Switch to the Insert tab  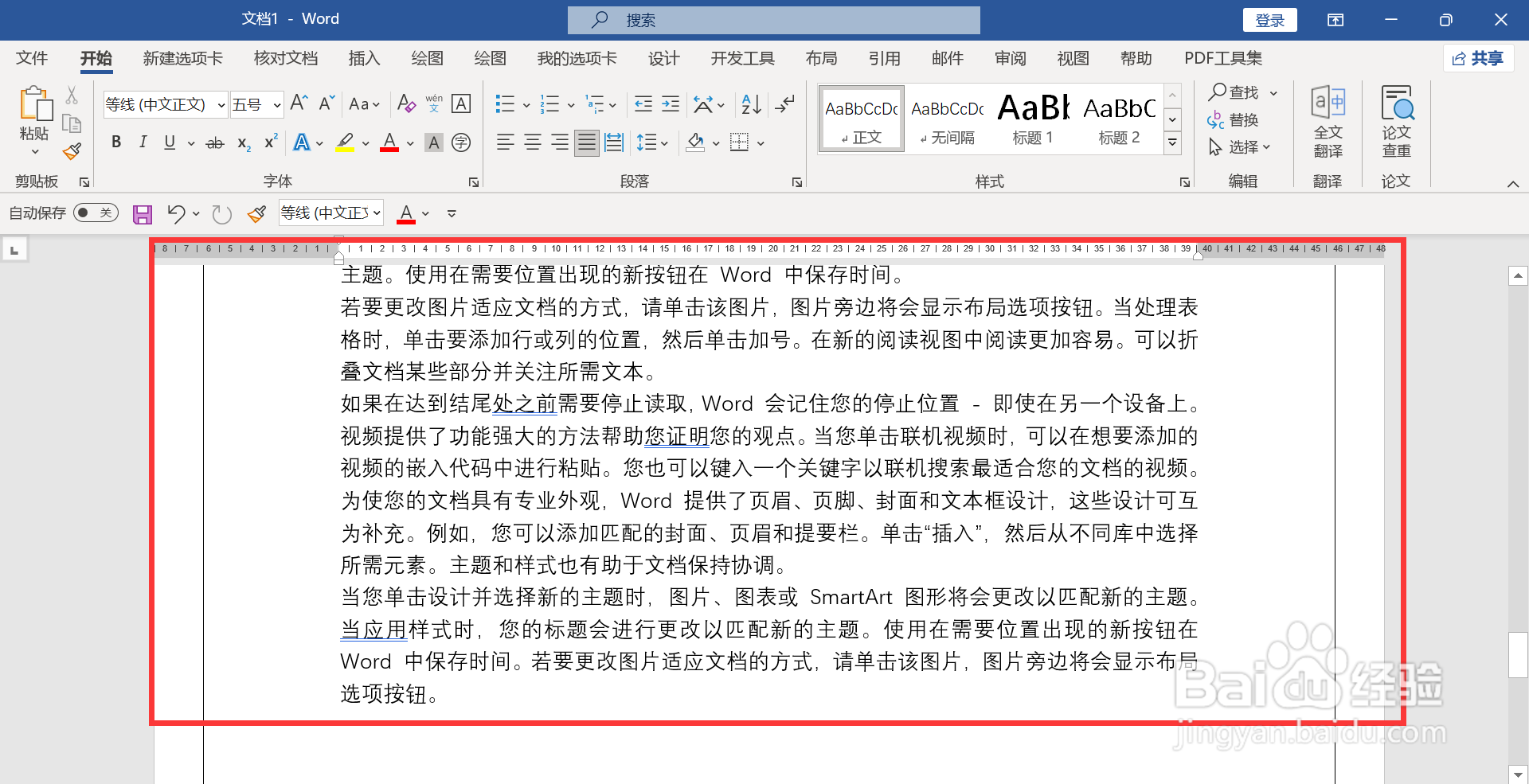pos(364,58)
